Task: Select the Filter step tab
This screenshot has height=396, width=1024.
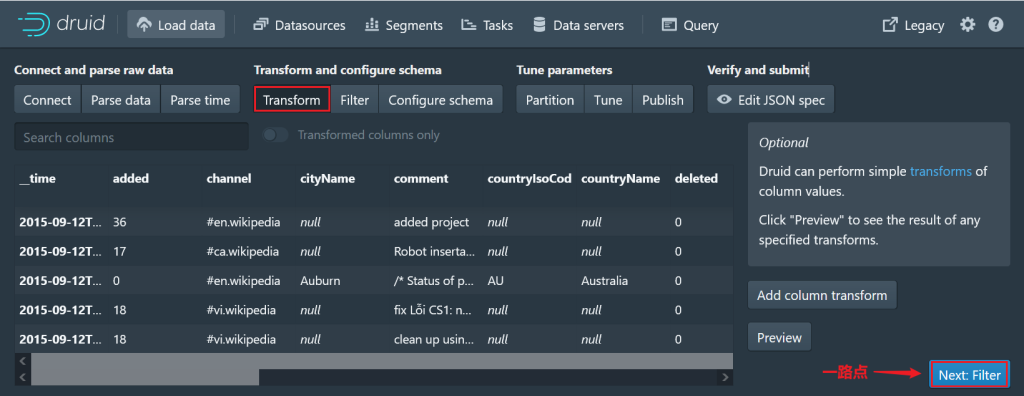Action: pyautogui.click(x=355, y=100)
